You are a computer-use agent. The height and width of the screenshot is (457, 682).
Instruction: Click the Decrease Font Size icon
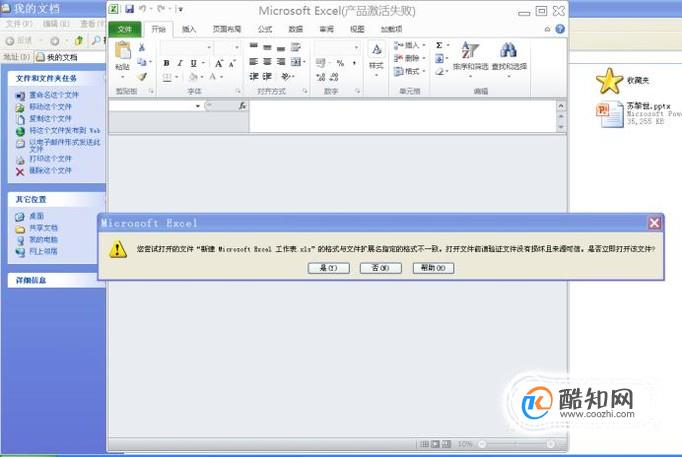coord(232,63)
